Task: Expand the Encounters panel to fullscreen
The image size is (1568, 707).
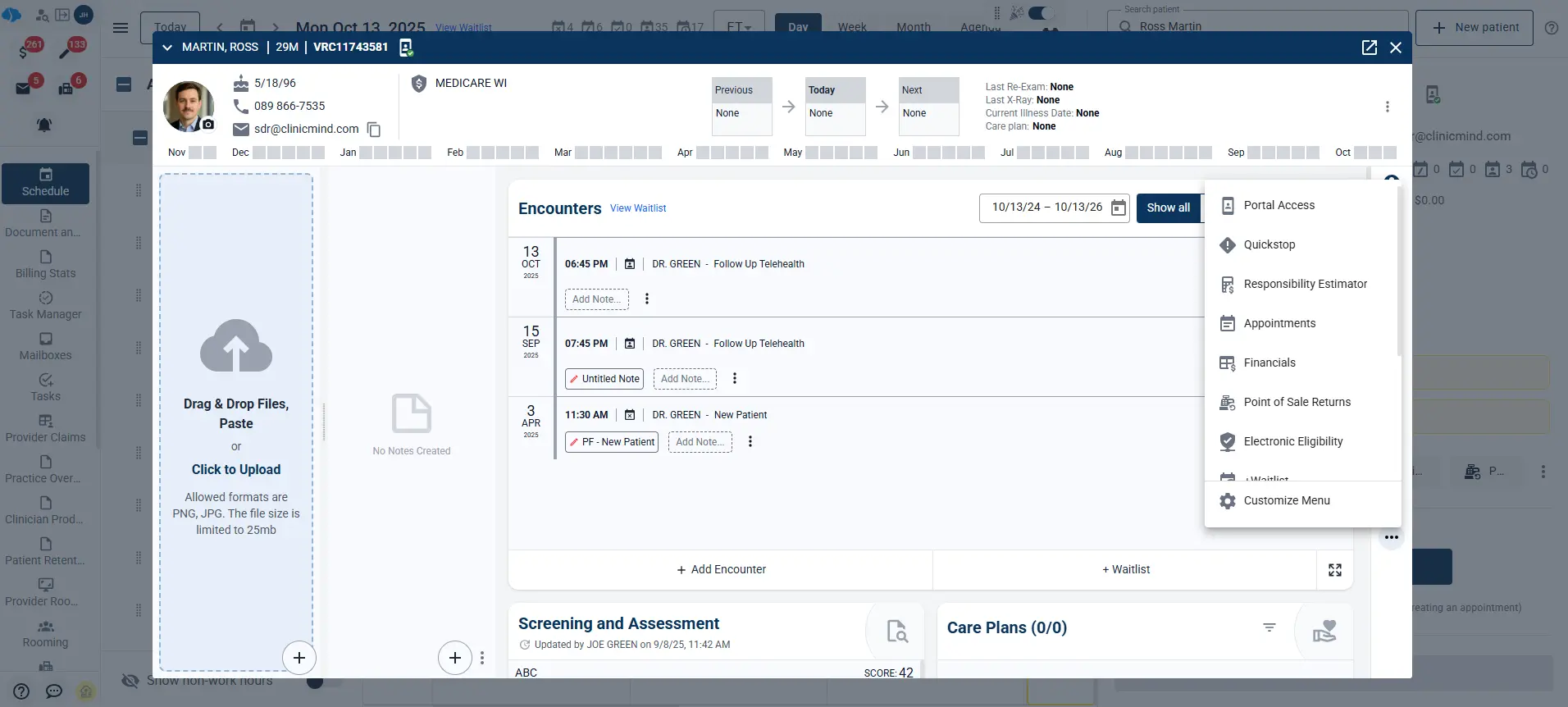Action: (1334, 570)
